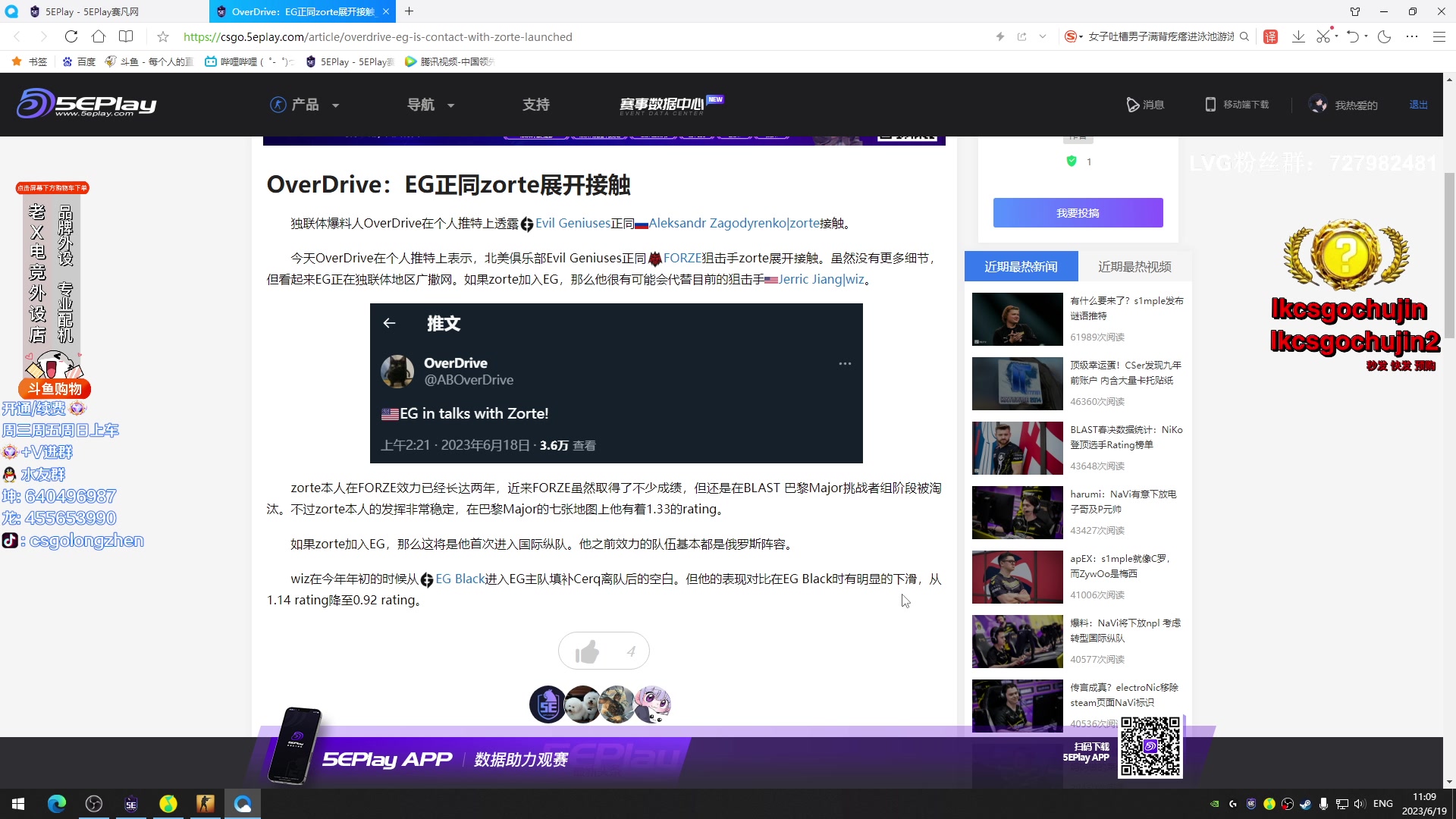The width and height of the screenshot is (1456, 819).
Task: Click the embedded OverDrive tweet image
Action: point(616,383)
